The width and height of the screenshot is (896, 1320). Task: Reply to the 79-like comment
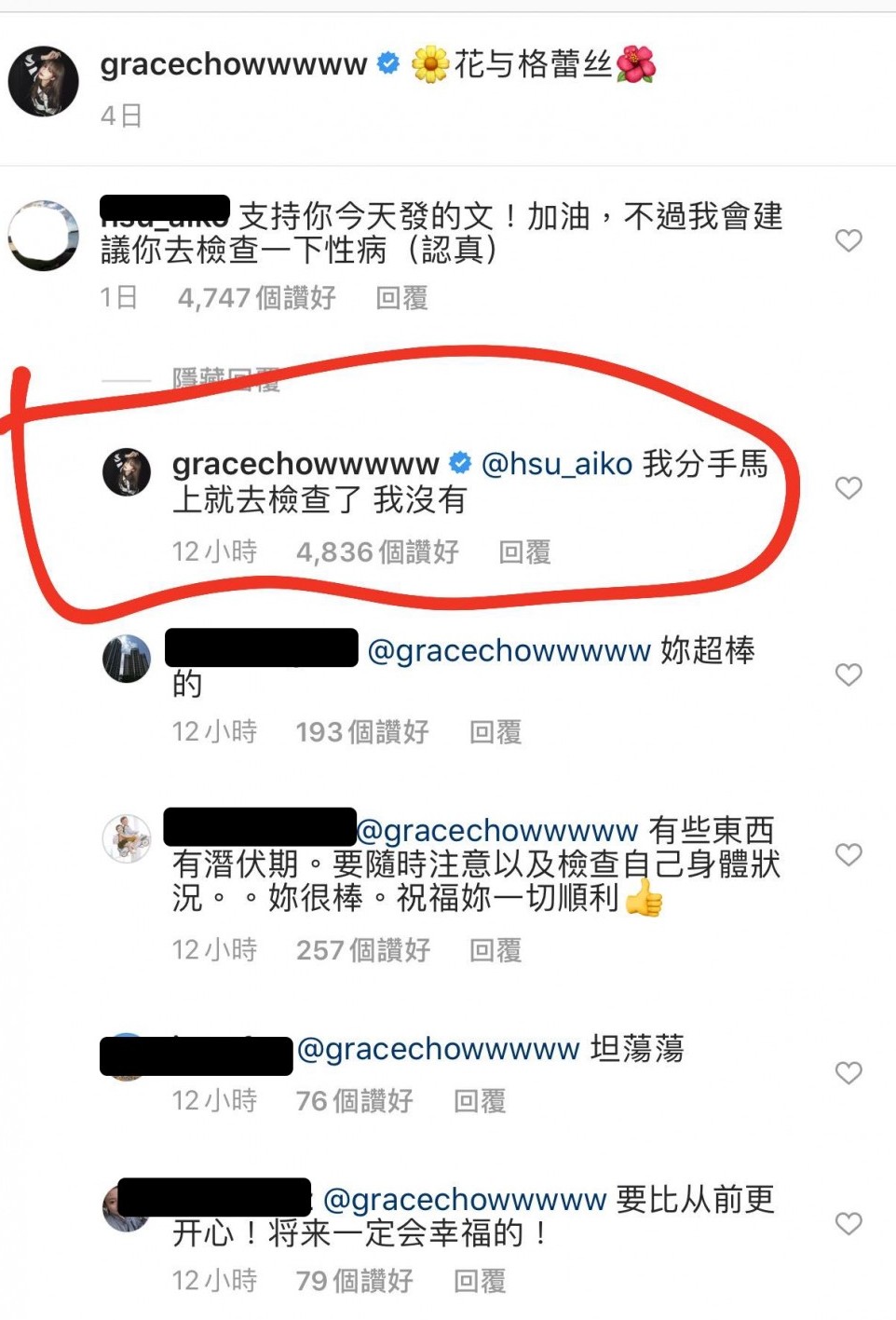tap(480, 1281)
